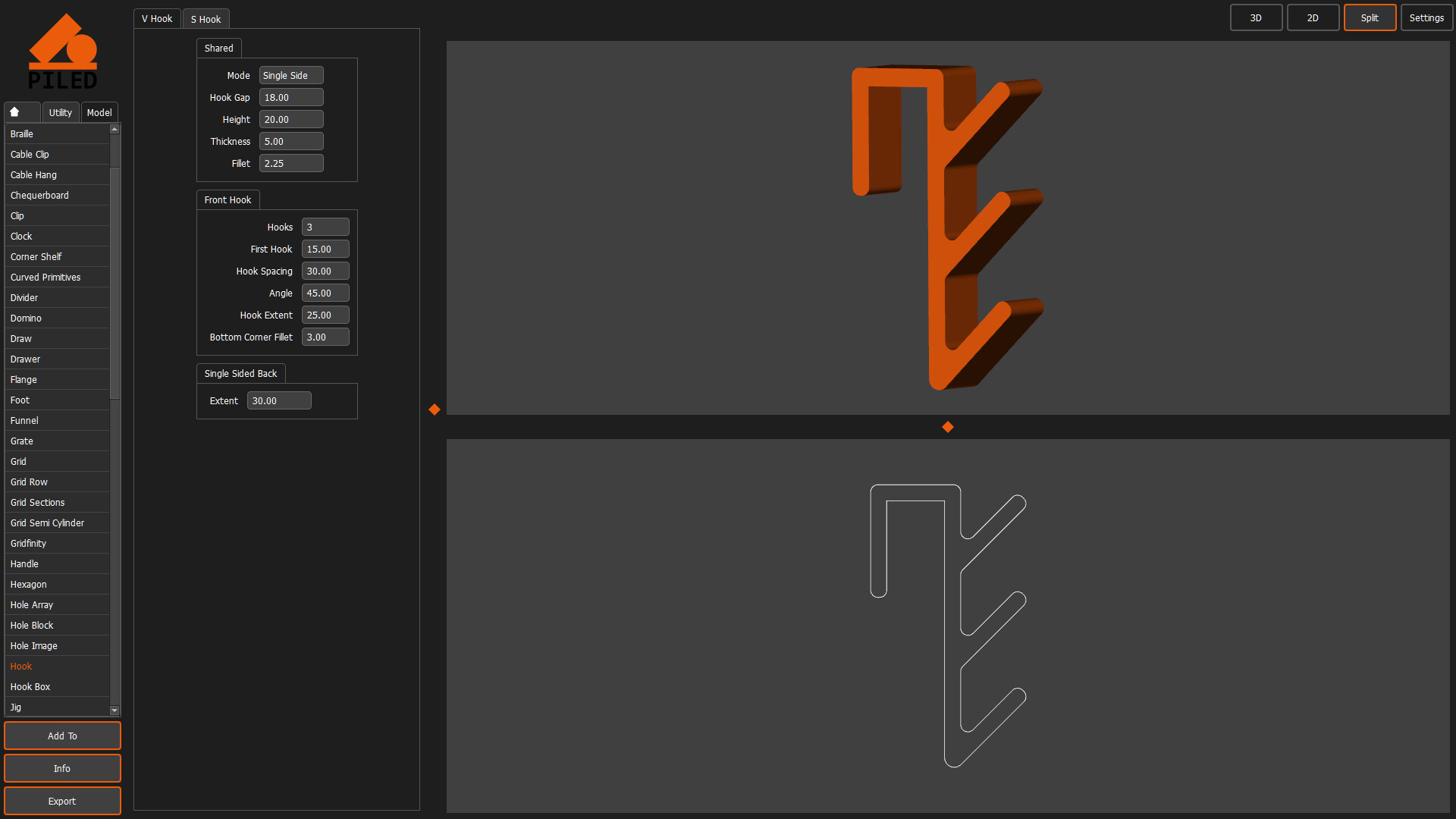The image size is (1456, 819).
Task: Select Hole Array in the model list
Action: pyautogui.click(x=57, y=605)
